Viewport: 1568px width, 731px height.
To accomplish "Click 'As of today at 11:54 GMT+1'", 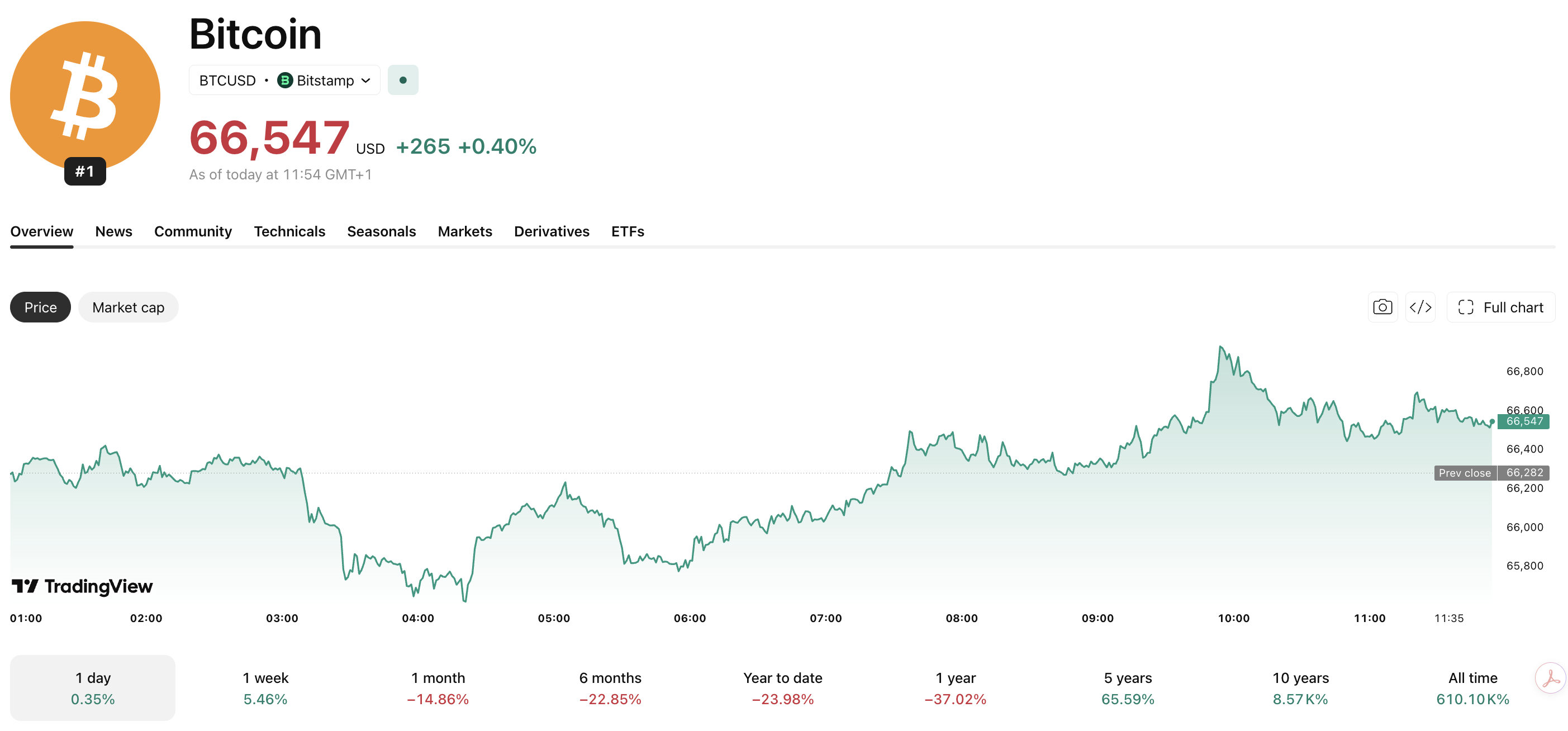I will (281, 175).
